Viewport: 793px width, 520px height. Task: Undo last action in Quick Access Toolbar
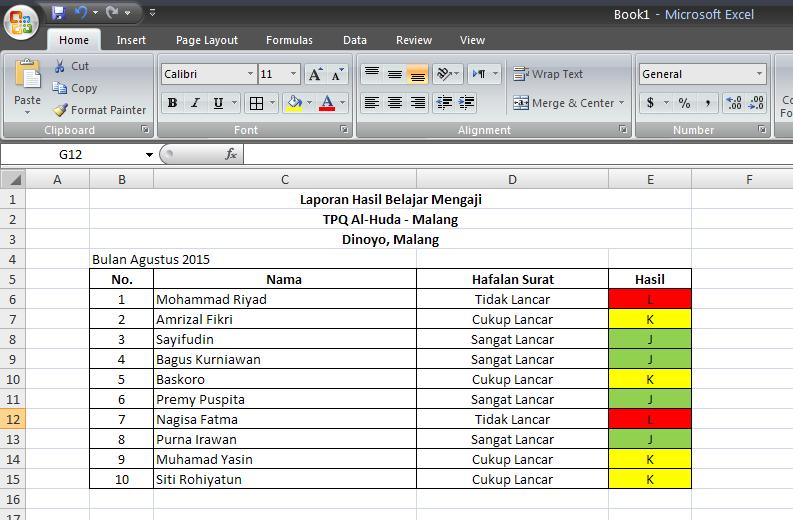(80, 13)
